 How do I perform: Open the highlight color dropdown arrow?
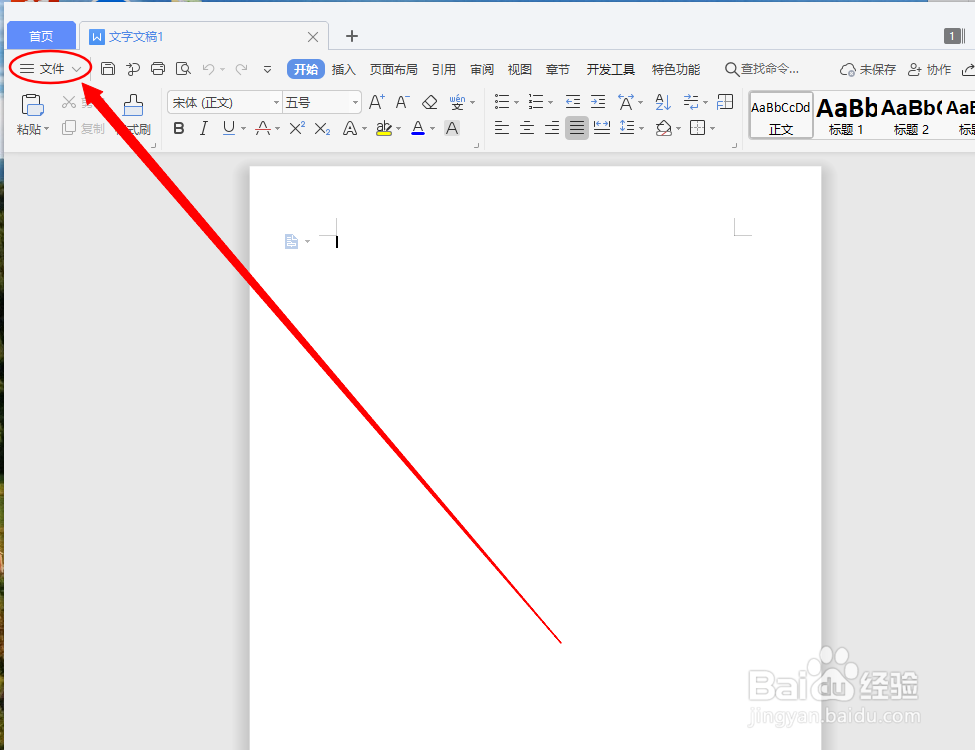[399, 129]
